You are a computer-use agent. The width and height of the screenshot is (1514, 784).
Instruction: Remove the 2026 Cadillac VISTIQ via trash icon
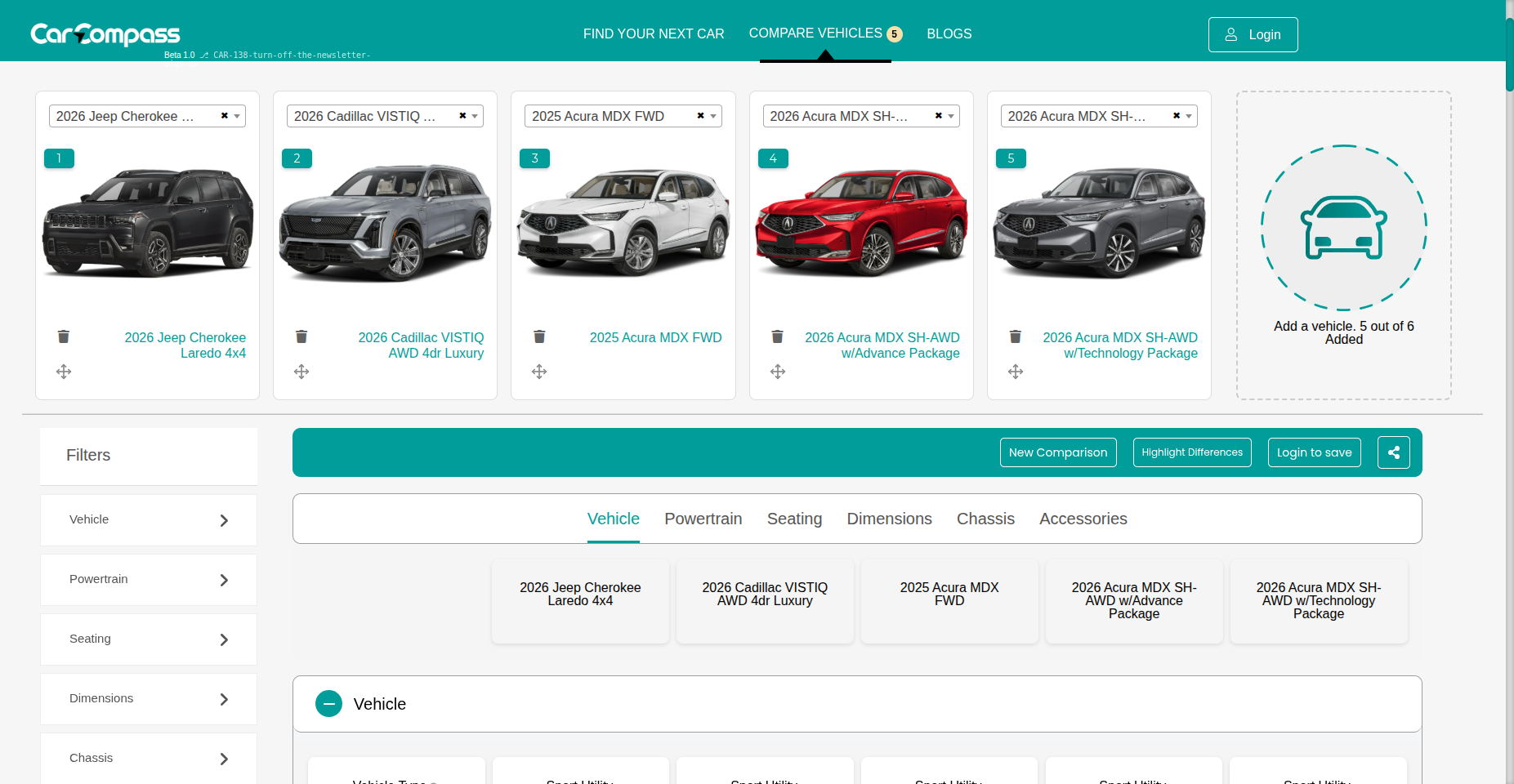pos(301,336)
